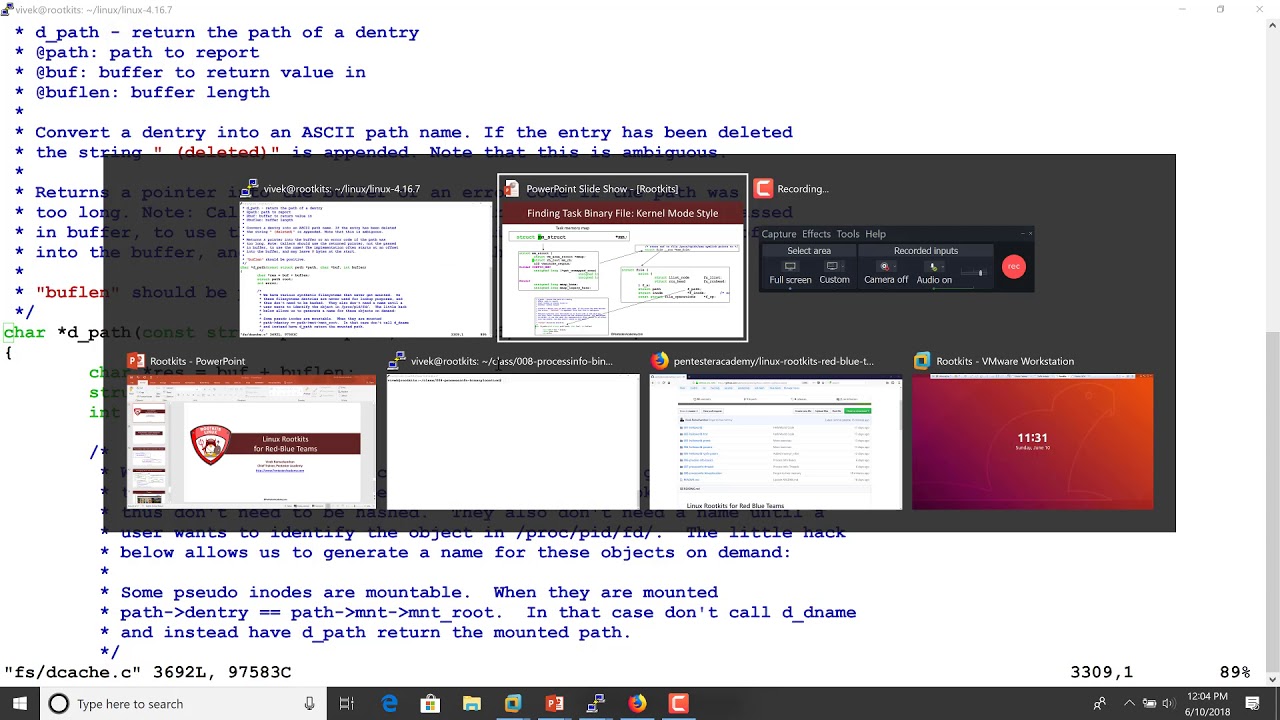
Task: Switch to the Rootkits - PowerPoint editor thumbnail
Action: click(x=251, y=441)
